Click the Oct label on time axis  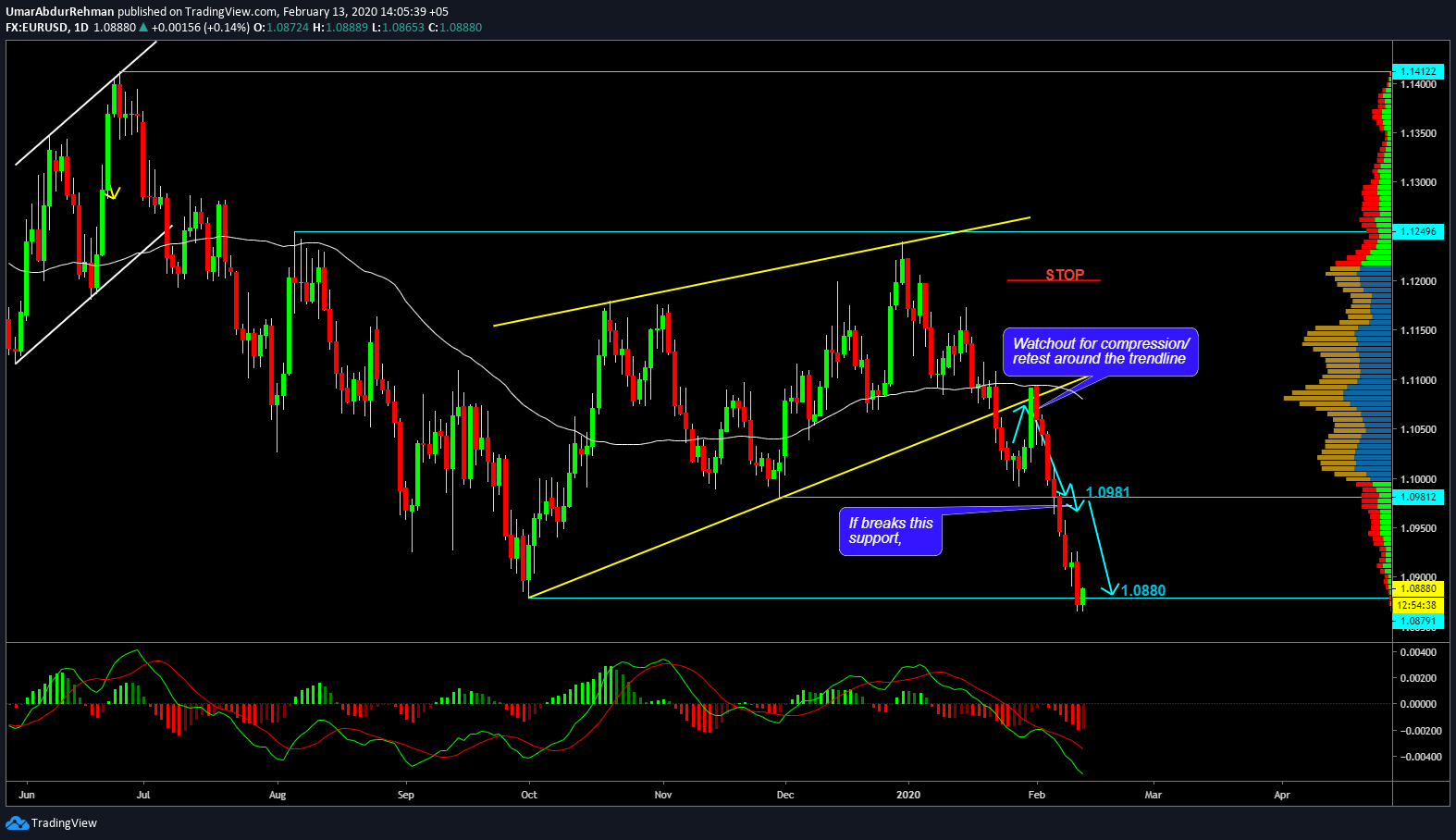[529, 795]
